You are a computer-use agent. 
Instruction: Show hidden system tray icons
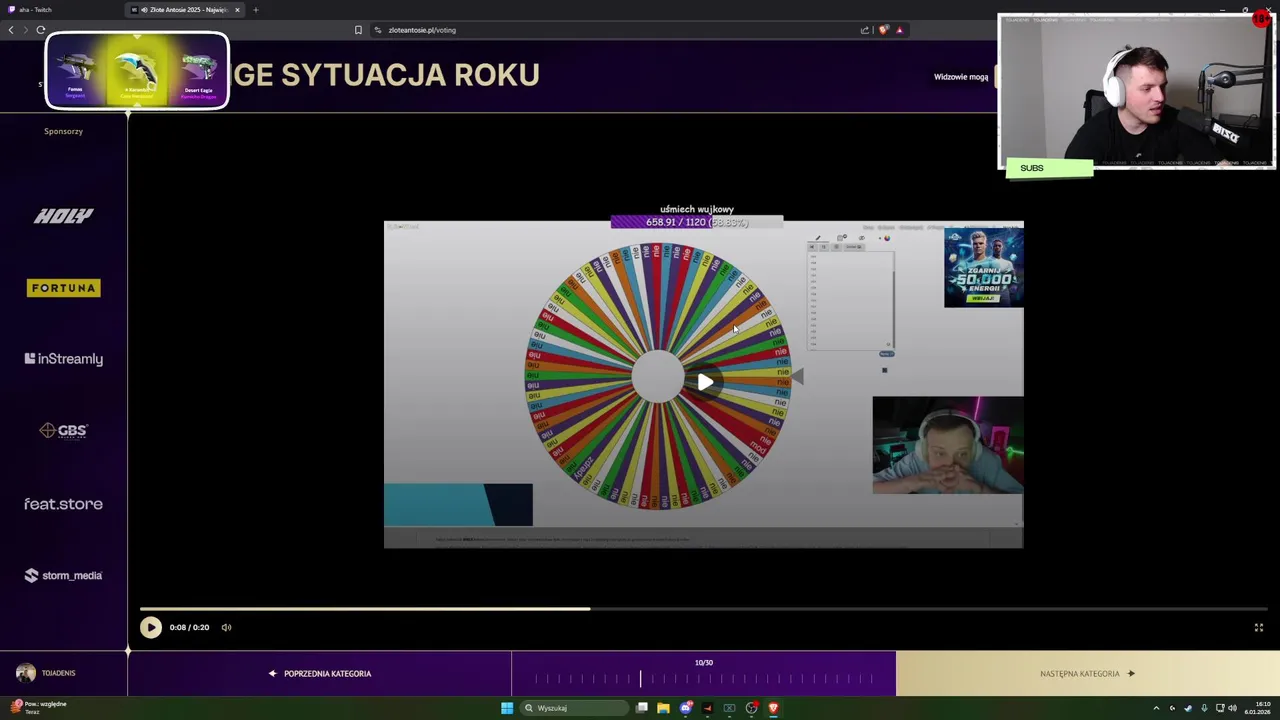point(1157,708)
